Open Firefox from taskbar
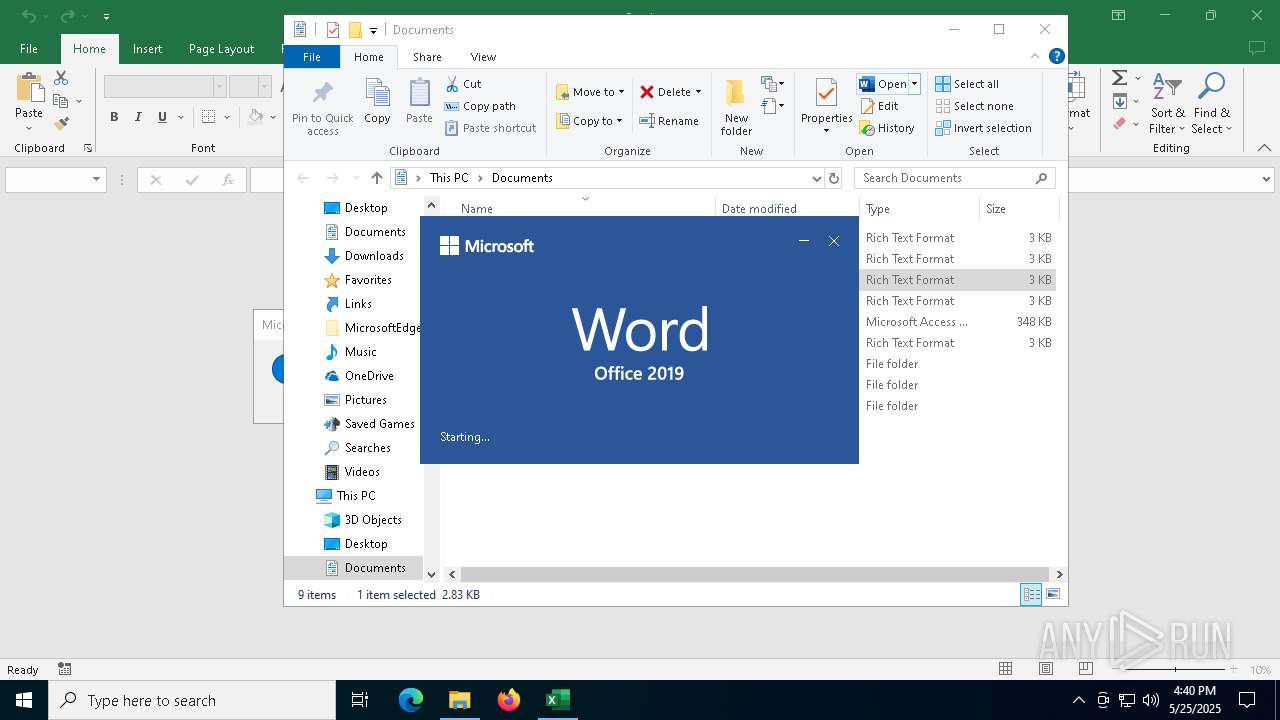The height and width of the screenshot is (720, 1280). tap(509, 700)
